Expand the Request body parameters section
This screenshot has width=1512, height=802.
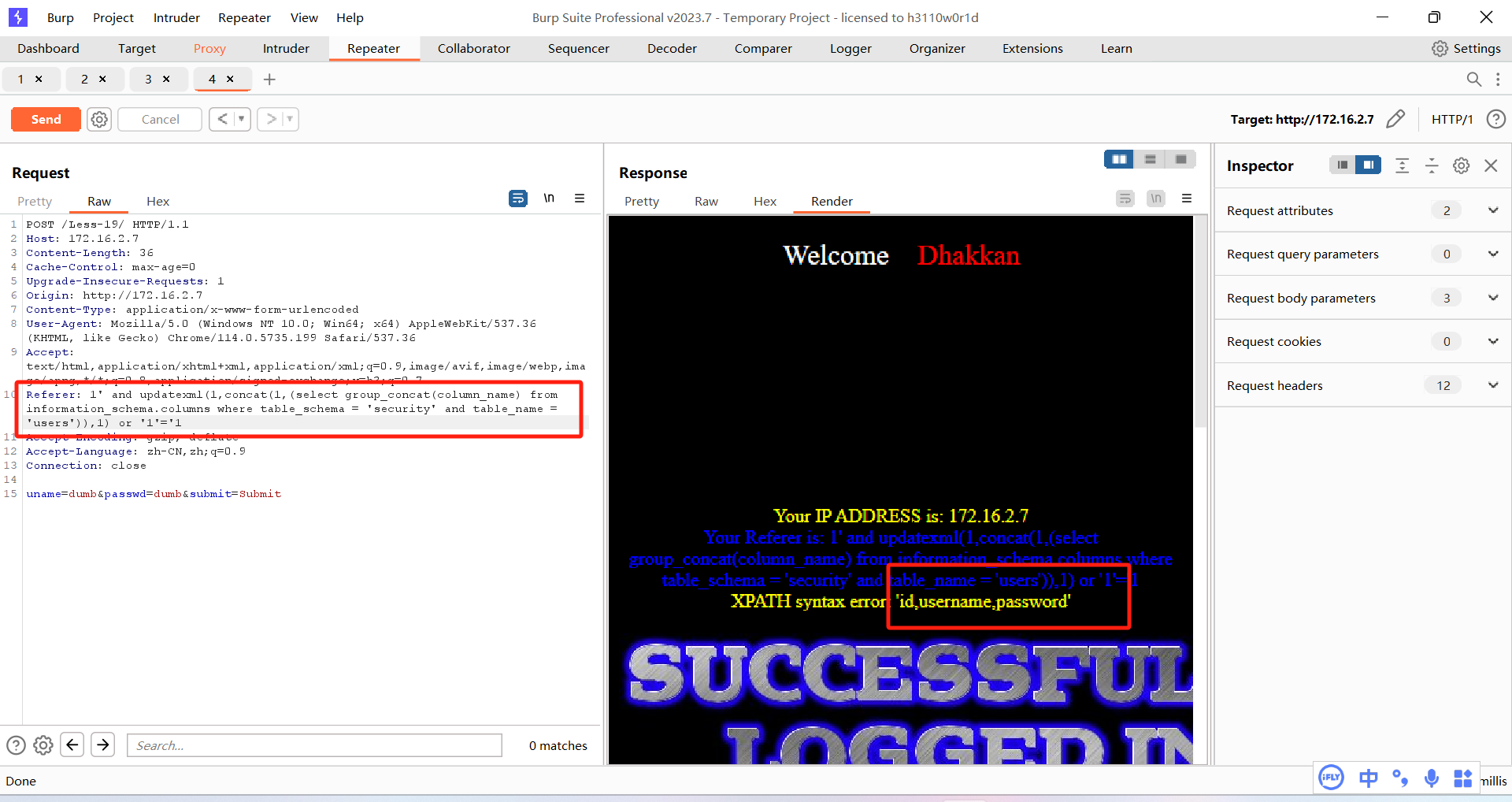tap(1494, 297)
